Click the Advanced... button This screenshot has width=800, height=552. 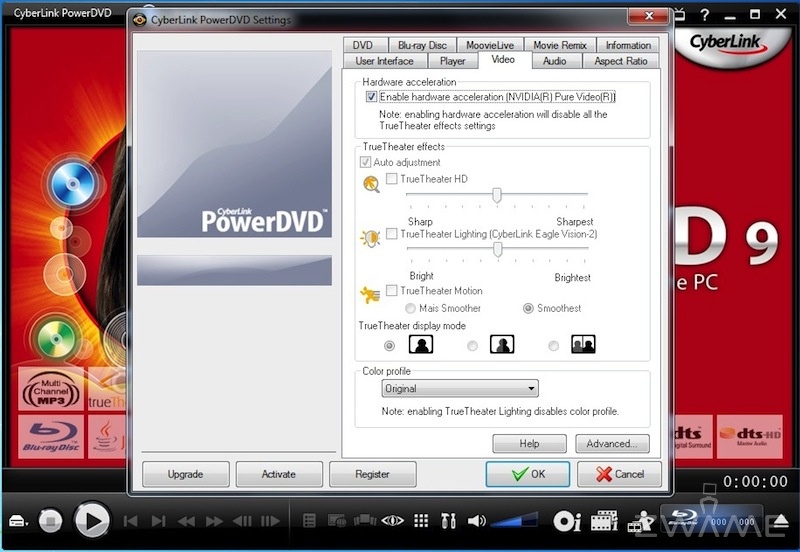coord(612,443)
